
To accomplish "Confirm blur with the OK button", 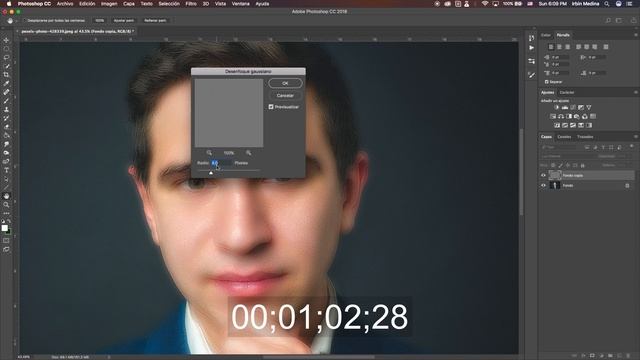I will click(285, 83).
